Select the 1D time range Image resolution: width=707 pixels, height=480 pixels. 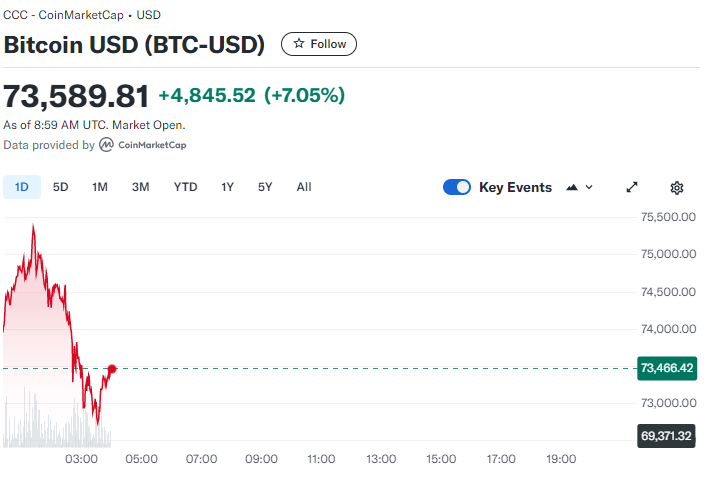click(22, 187)
